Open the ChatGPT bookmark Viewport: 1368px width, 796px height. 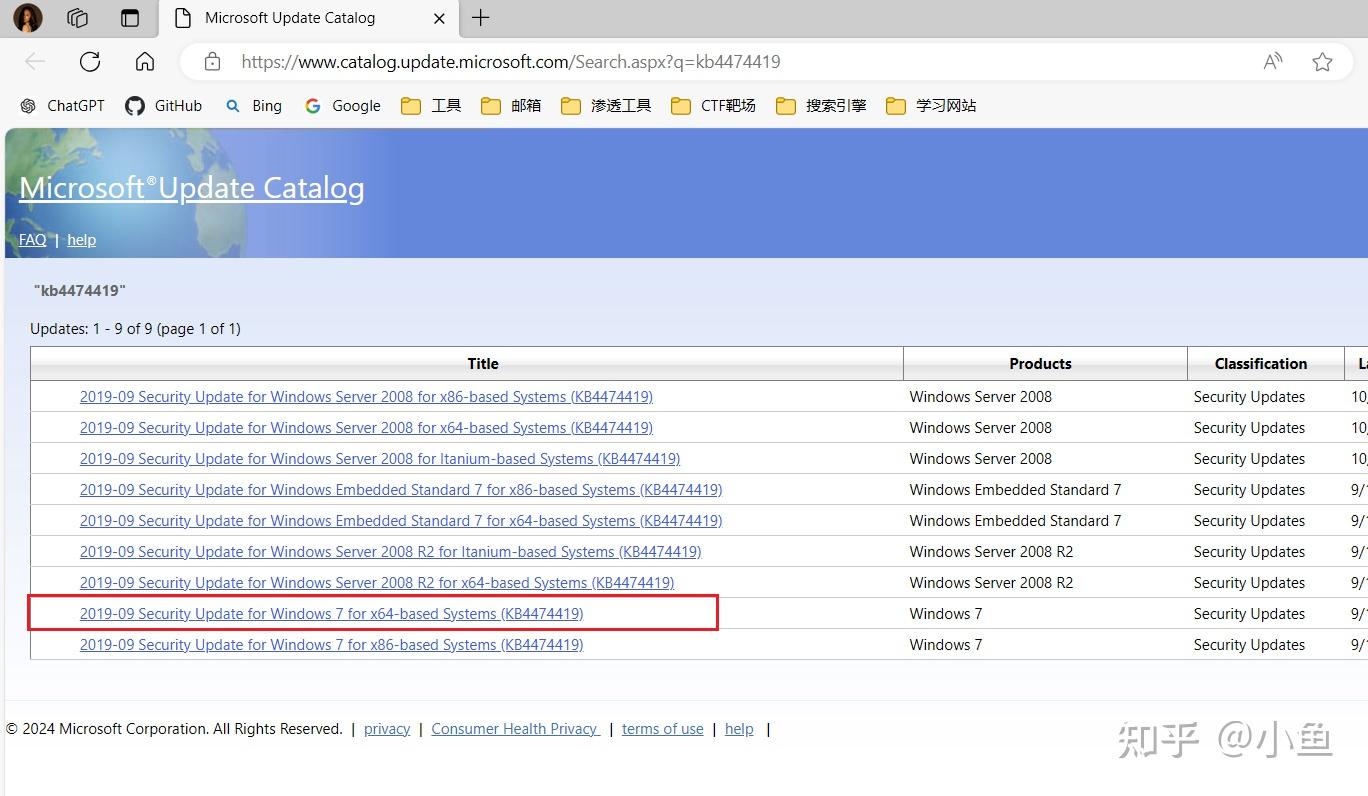click(62, 105)
